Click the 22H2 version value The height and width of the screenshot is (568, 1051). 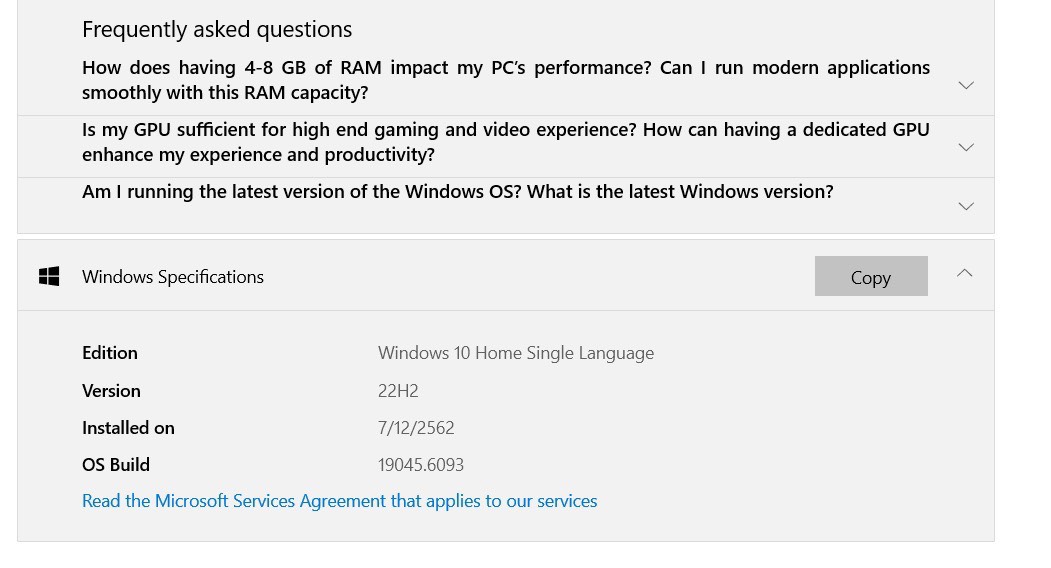point(398,391)
